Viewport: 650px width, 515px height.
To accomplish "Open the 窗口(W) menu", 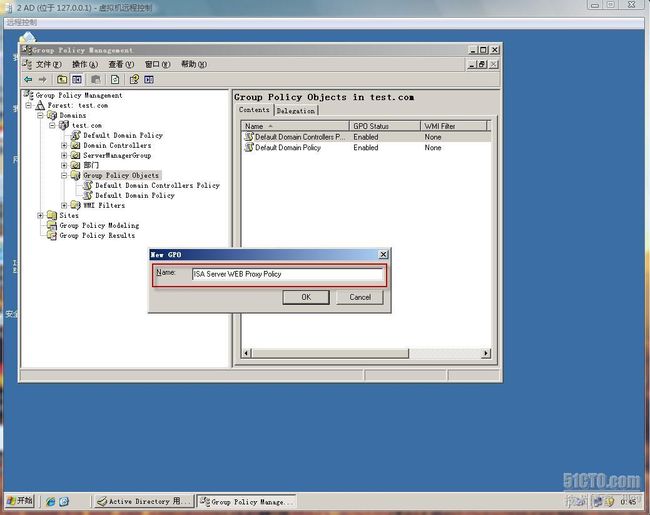I will coord(158,64).
